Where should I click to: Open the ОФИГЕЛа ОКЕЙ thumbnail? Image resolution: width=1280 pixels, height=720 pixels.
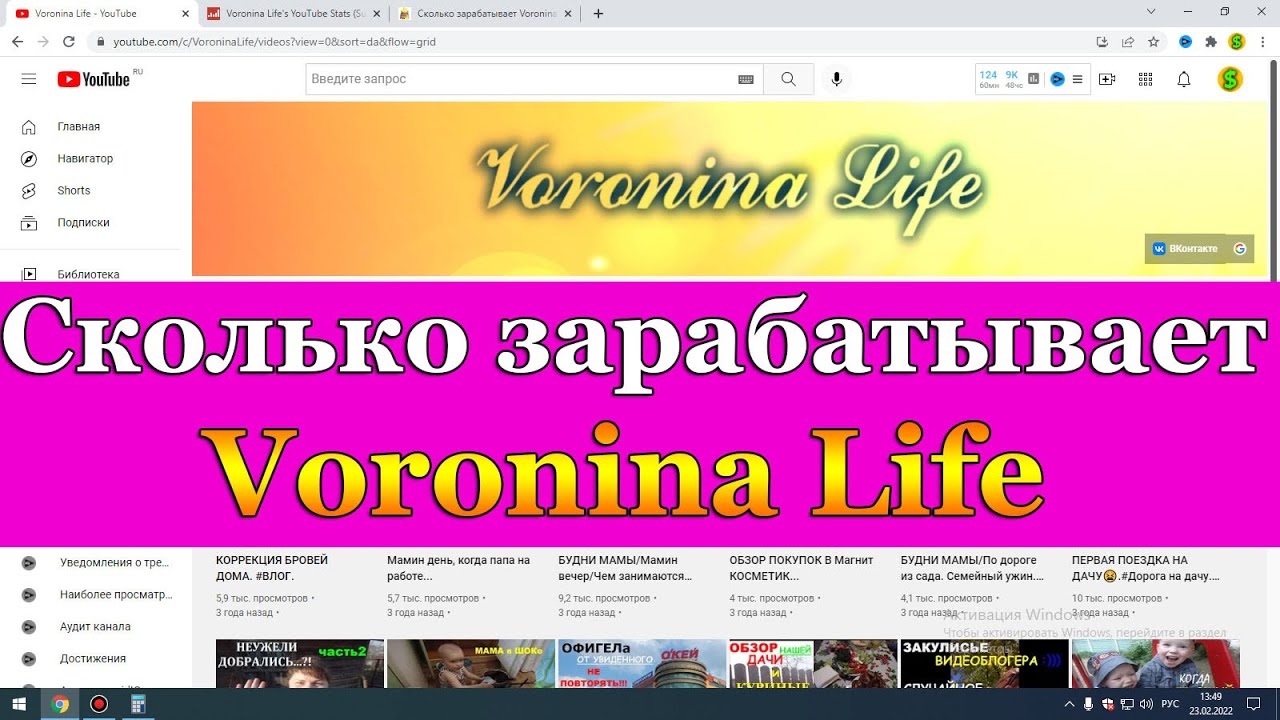click(x=642, y=664)
